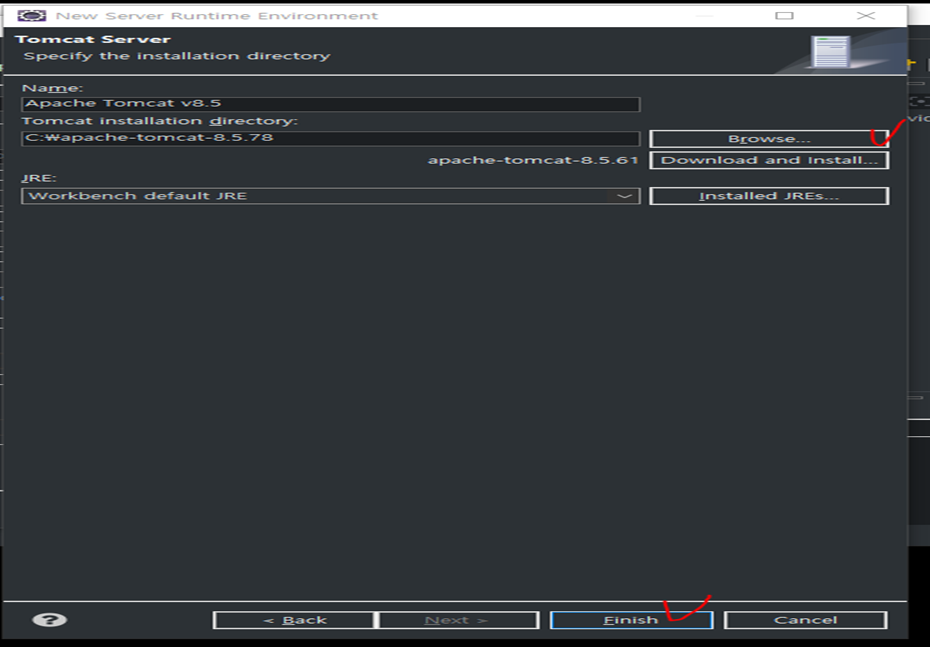
Task: Select the Workbench default JRE combo box
Action: (x=330, y=196)
